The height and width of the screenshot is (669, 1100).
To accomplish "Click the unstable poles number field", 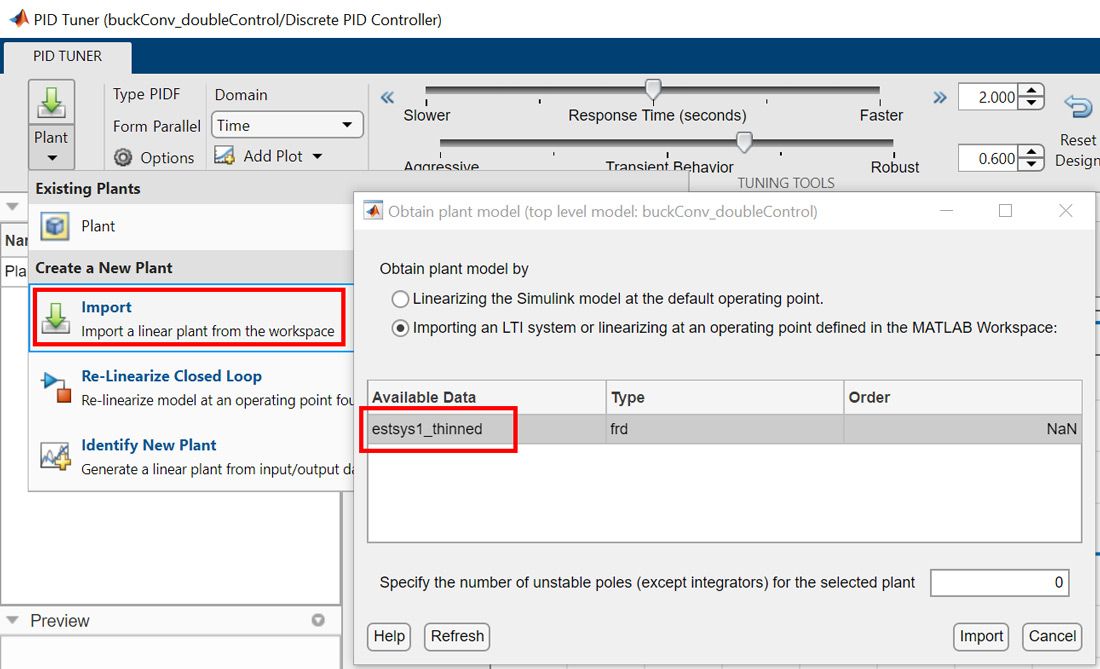I will click(x=999, y=583).
